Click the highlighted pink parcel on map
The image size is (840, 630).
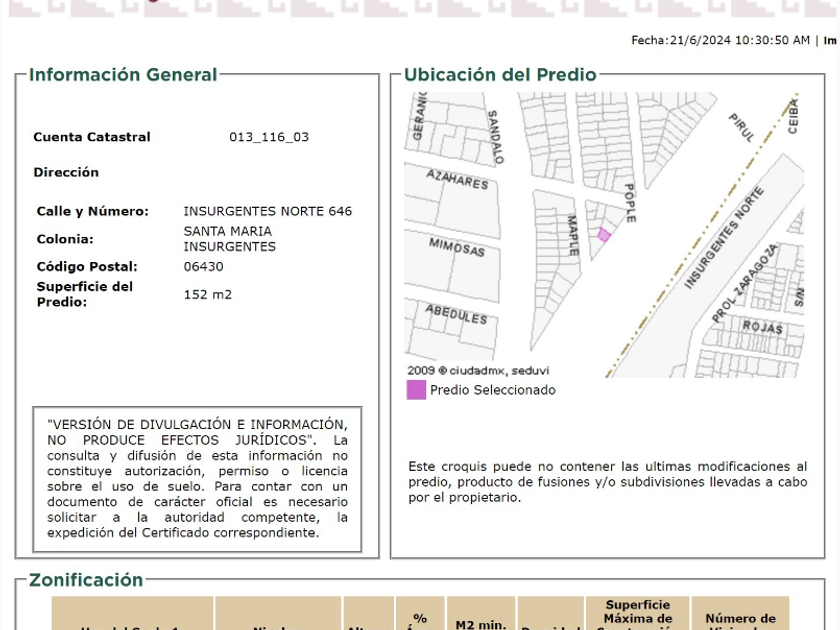pyautogui.click(x=604, y=235)
